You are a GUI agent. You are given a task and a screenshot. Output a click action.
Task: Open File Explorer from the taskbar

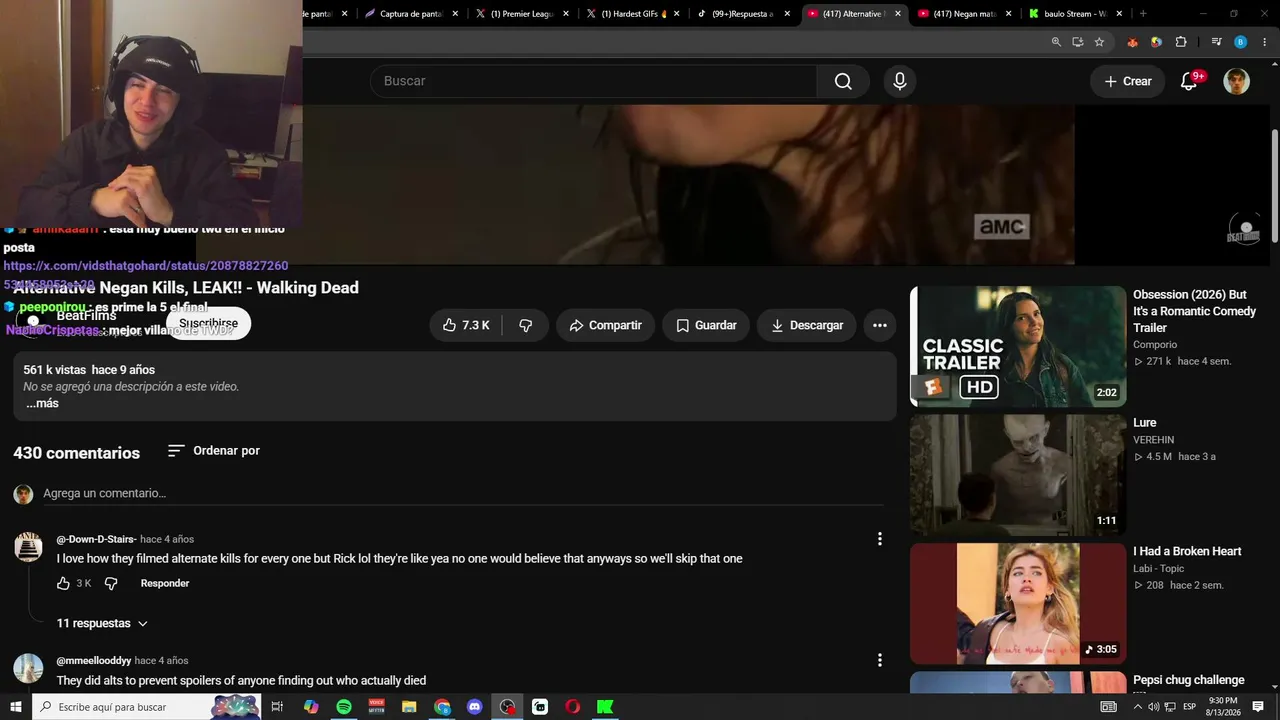point(409,707)
